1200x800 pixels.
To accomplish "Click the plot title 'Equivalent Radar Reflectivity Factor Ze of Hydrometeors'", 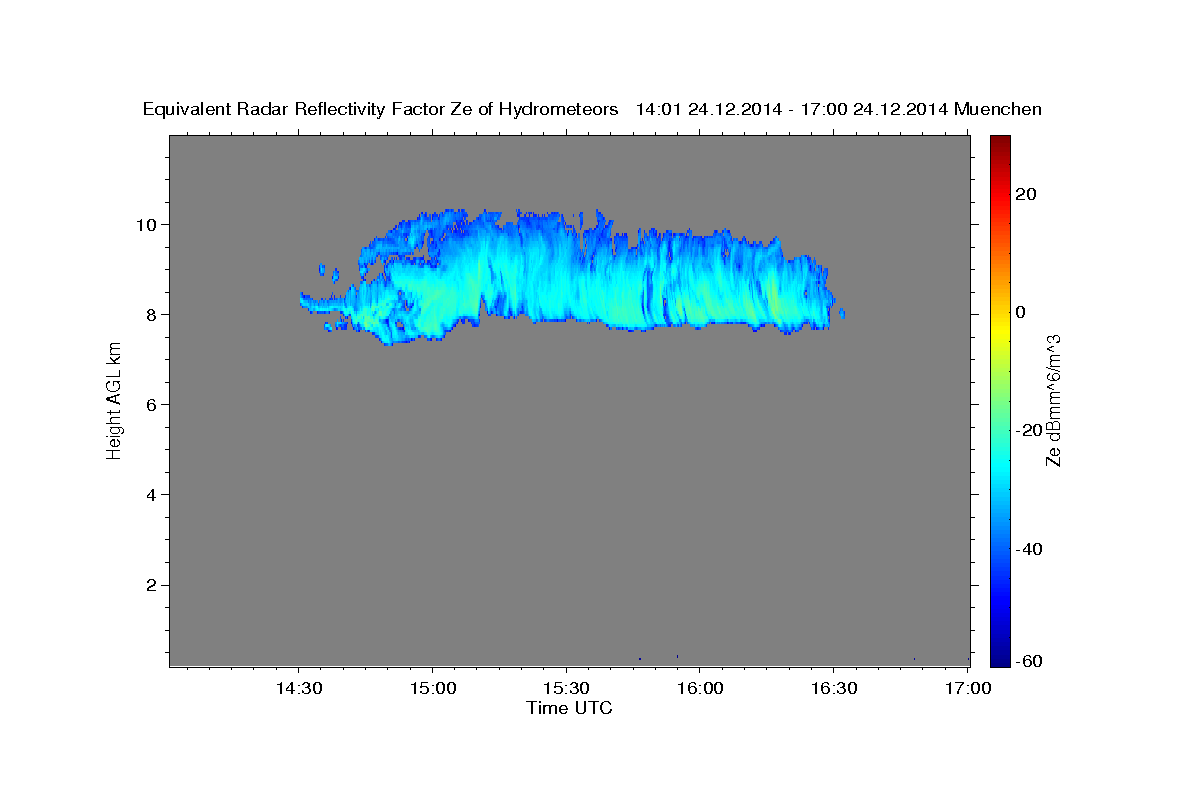I will (x=381, y=110).
